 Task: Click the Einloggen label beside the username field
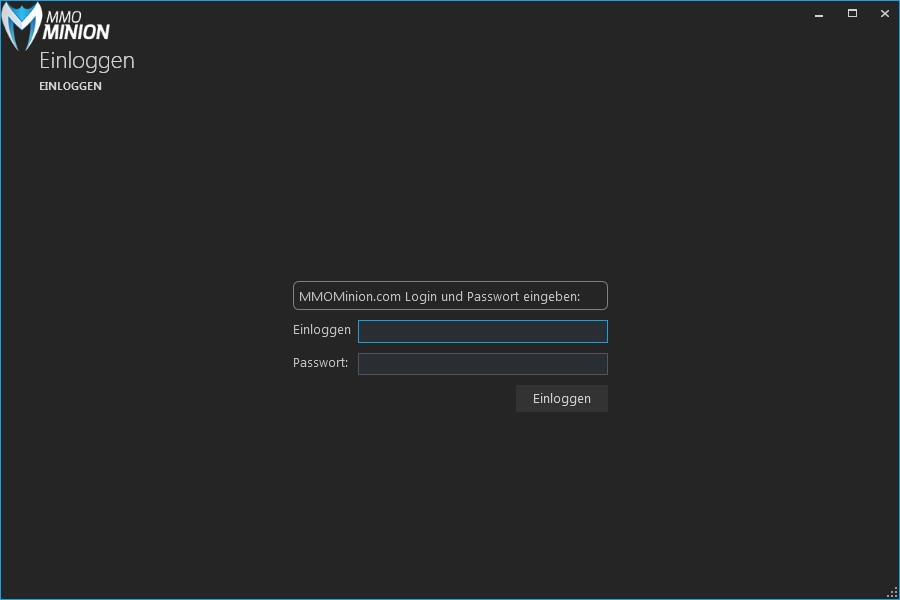tap(321, 330)
